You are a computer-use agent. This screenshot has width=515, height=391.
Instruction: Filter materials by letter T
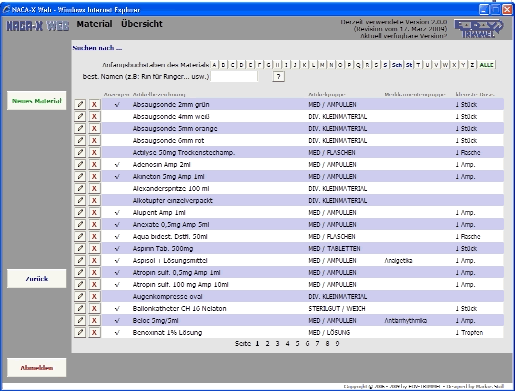pyautogui.click(x=418, y=65)
